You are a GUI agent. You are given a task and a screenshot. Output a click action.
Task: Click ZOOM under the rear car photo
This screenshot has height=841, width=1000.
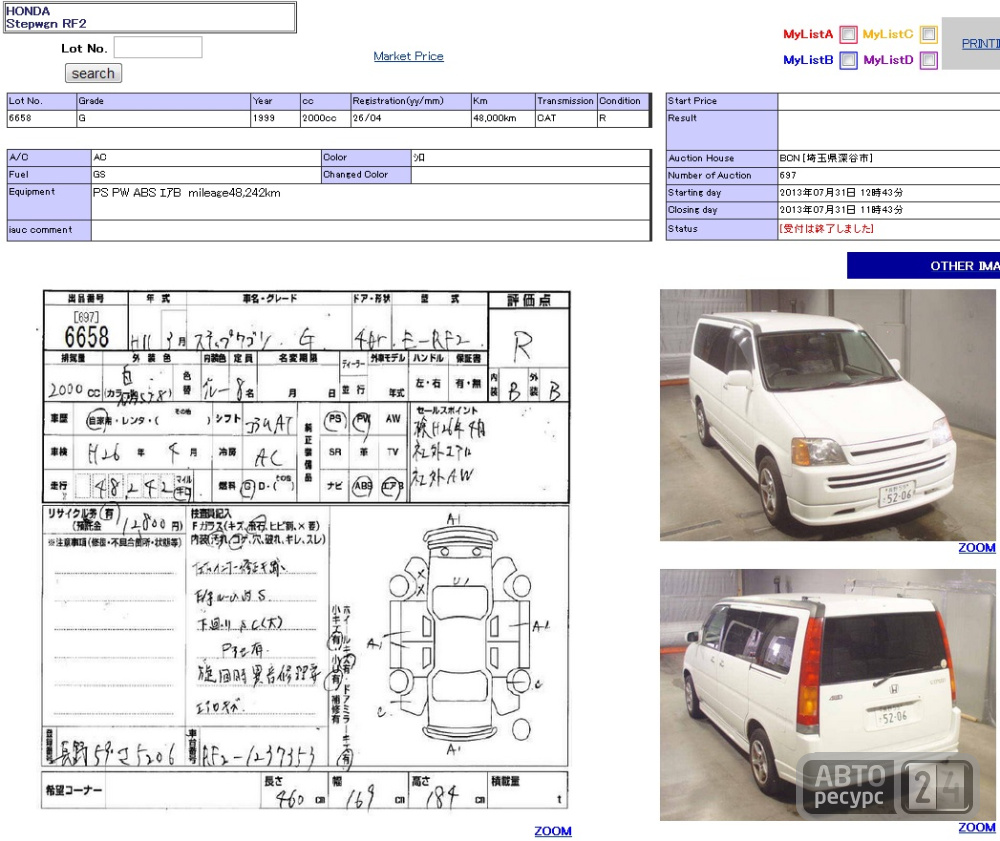(x=976, y=827)
